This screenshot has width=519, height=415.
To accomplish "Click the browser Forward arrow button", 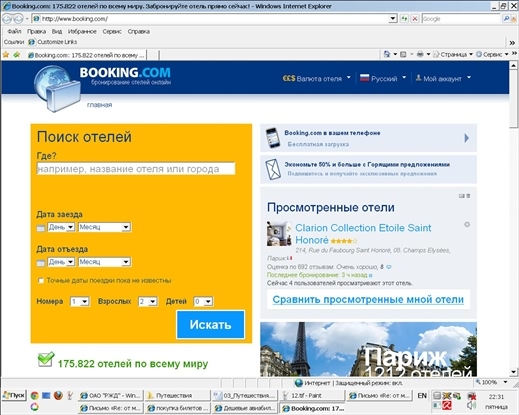I will point(18,19).
